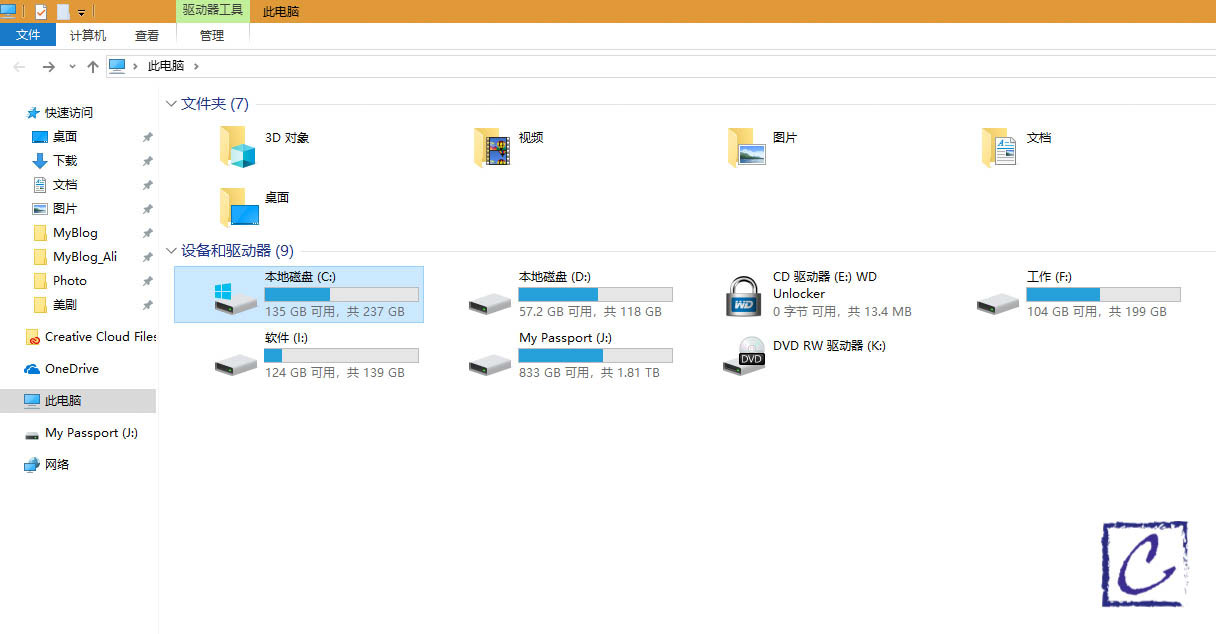Select the DVD RW 驱动器 (K:) icon

coord(743,357)
